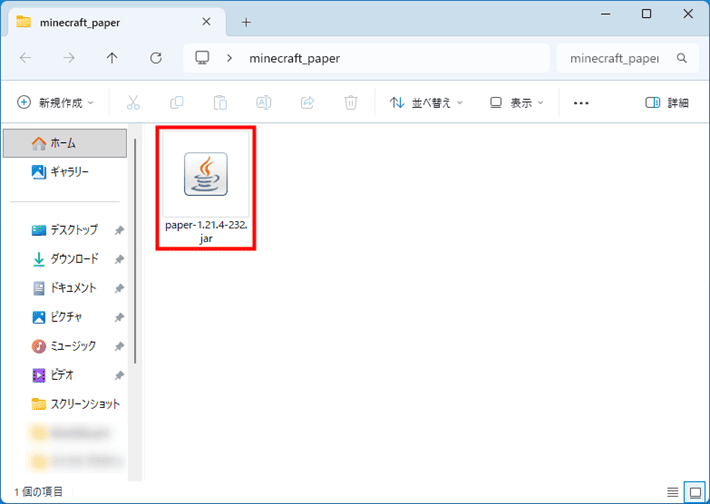Image resolution: width=710 pixels, height=504 pixels.
Task: Open the 並べ替え sort dropdown
Action: tap(426, 103)
